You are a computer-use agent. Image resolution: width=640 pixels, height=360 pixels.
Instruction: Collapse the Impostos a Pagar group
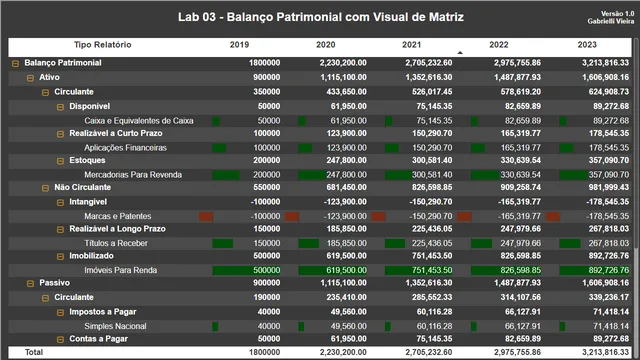60,313
